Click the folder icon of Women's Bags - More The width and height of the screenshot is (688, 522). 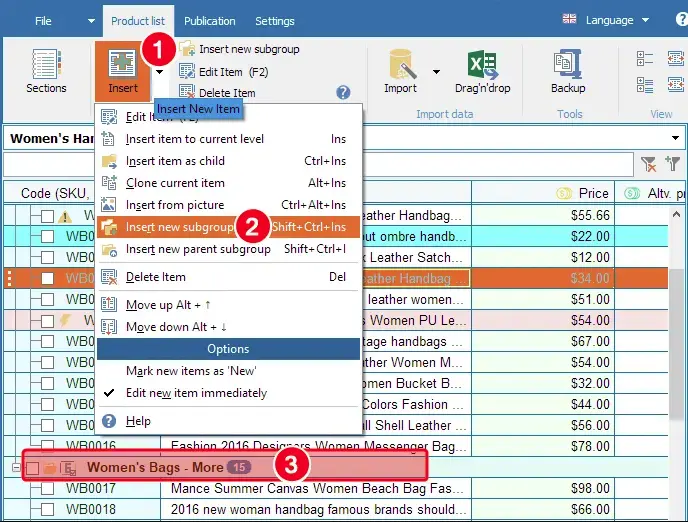click(x=50, y=468)
